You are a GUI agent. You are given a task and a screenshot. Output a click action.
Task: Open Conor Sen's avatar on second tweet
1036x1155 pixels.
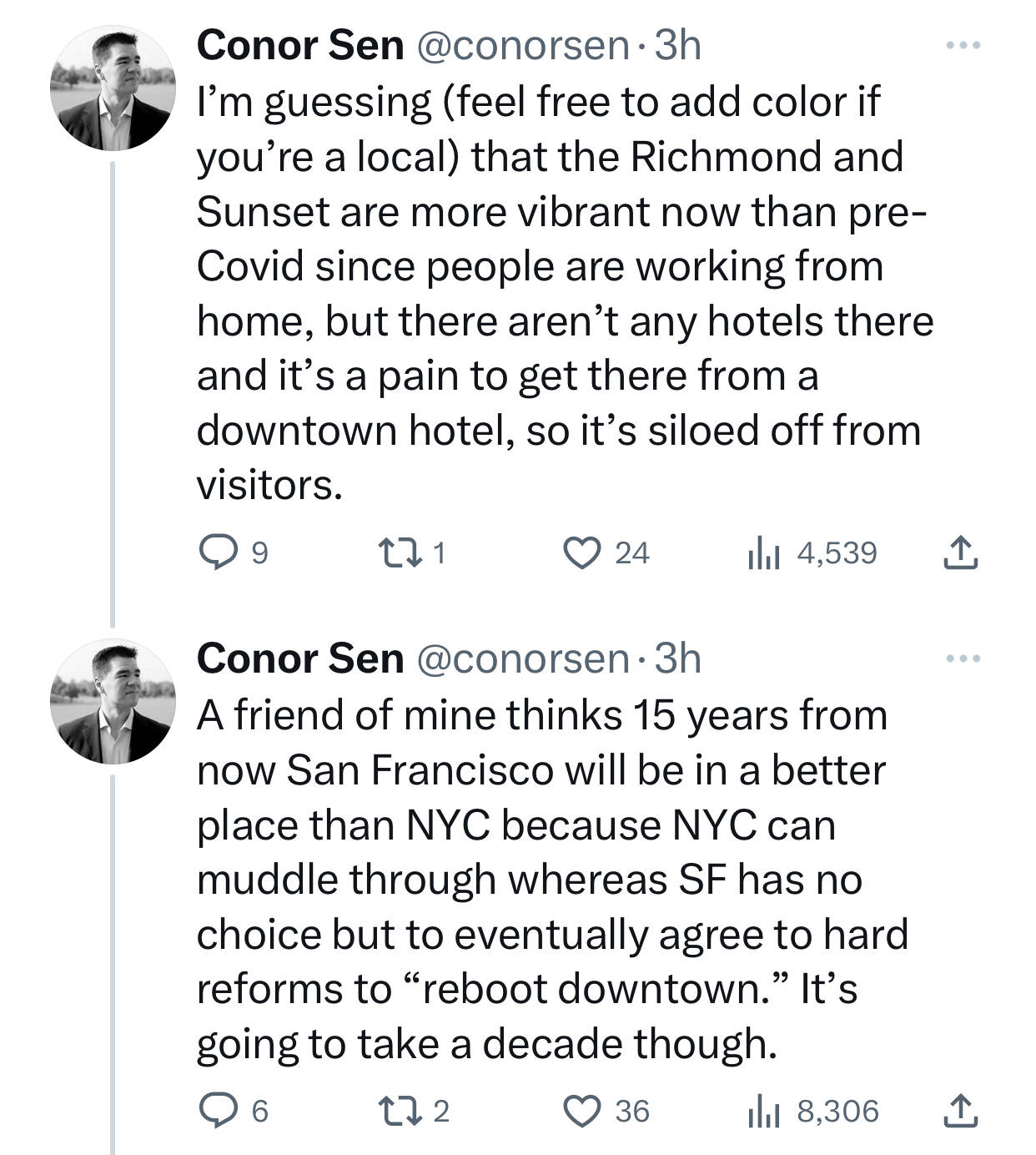point(113,702)
